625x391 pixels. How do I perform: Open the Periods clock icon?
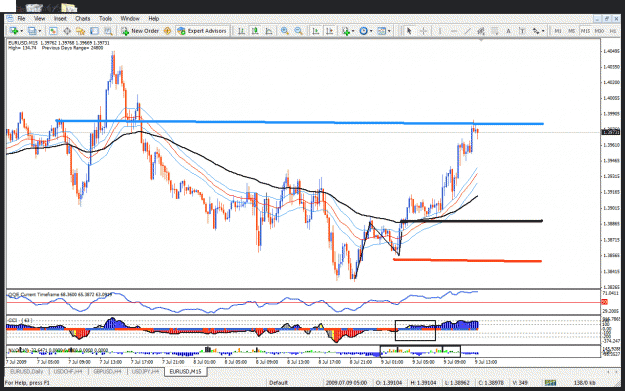point(363,31)
